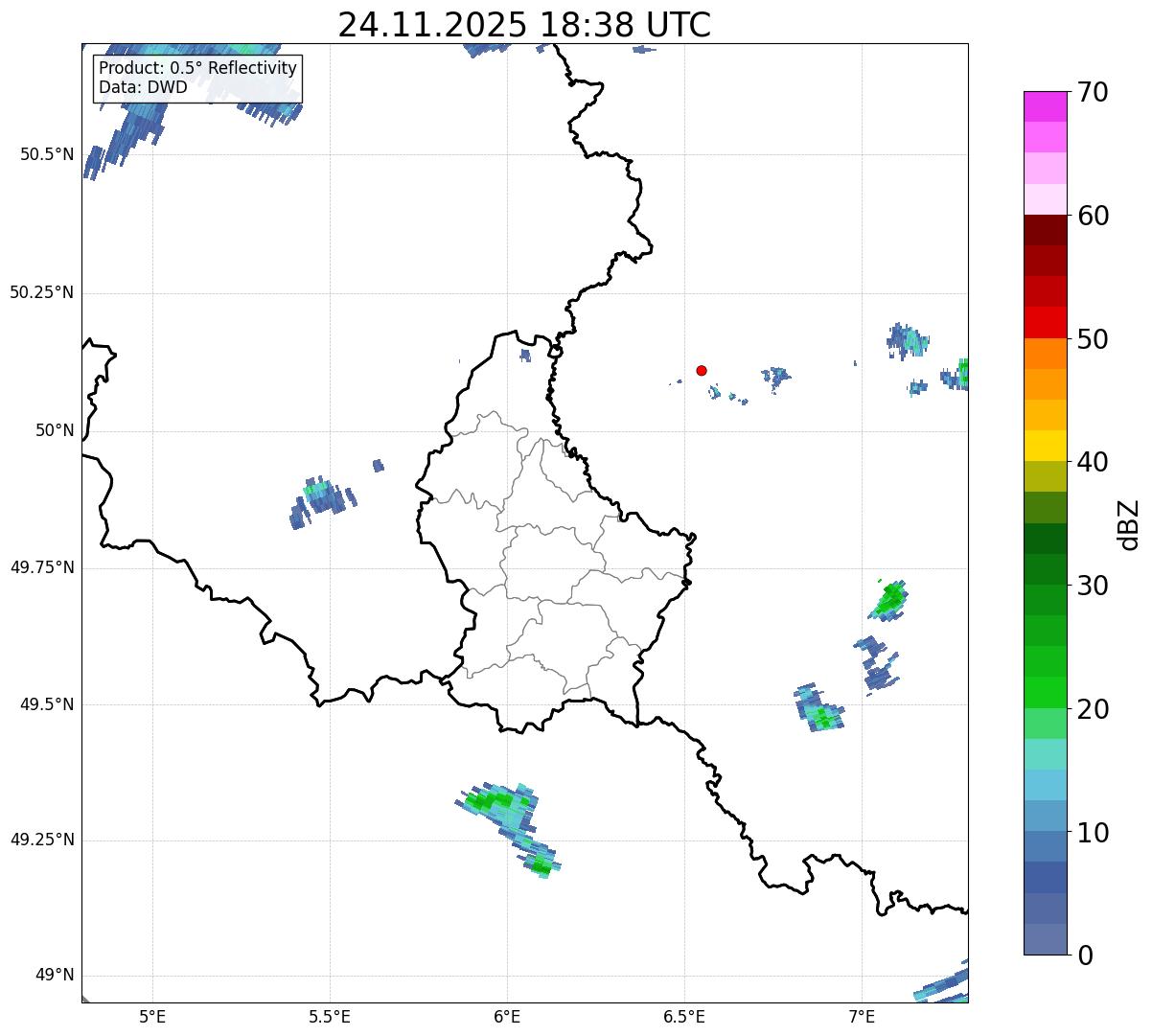Image resolution: width=1152 pixels, height=1036 pixels.
Task: Click the red dot location marker
Action: [702, 370]
